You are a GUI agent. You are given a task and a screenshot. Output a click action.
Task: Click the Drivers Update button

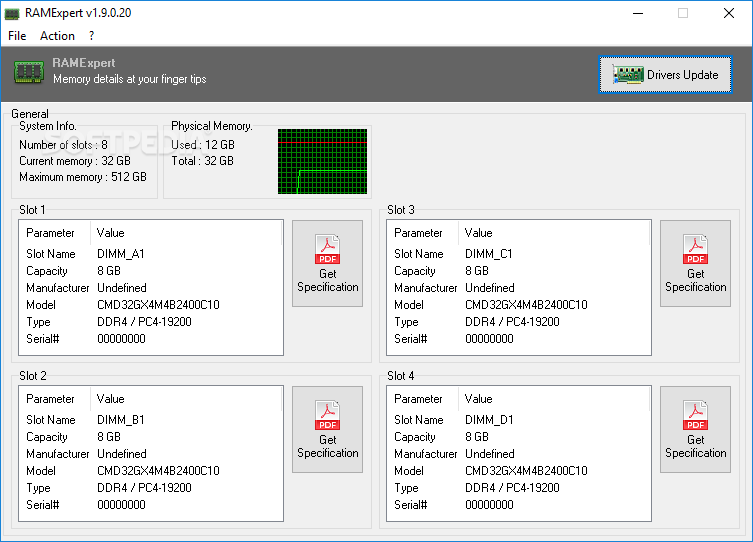(666, 74)
